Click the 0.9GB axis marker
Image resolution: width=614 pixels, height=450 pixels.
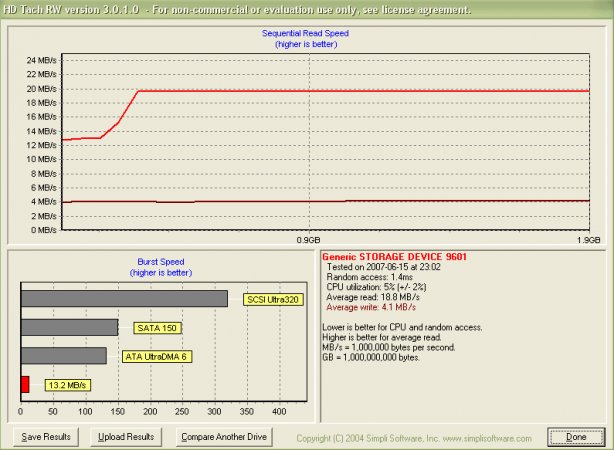[308, 240]
